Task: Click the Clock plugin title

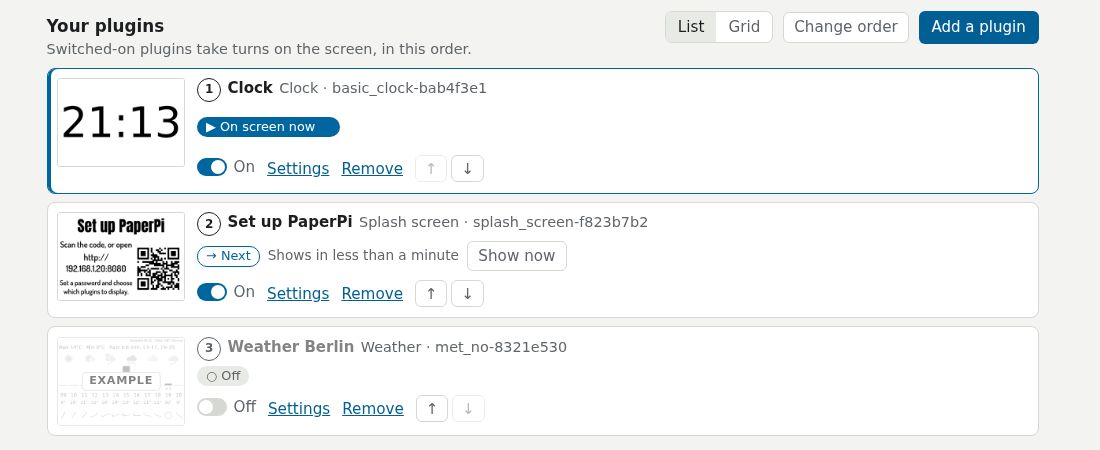Action: 250,88
